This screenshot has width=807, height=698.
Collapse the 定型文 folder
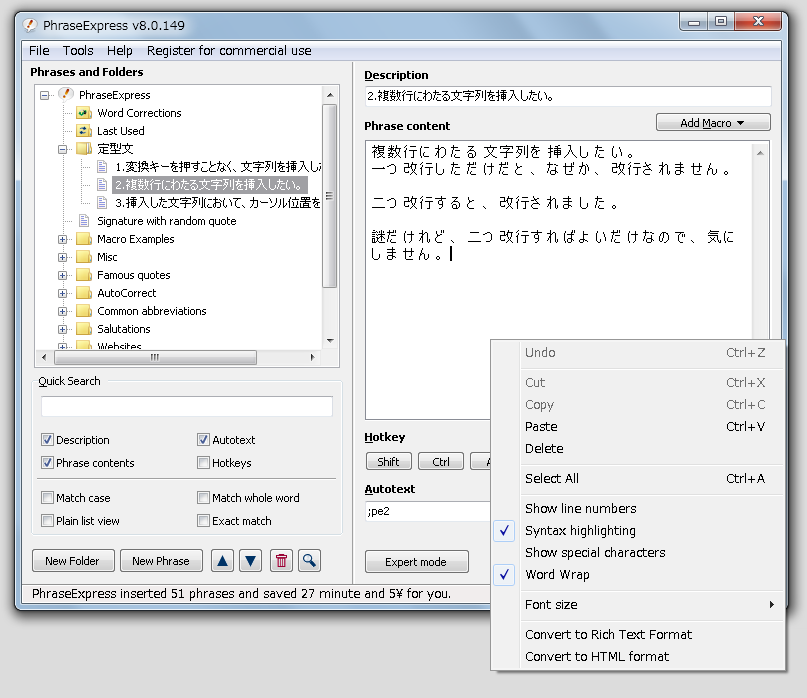coord(63,149)
